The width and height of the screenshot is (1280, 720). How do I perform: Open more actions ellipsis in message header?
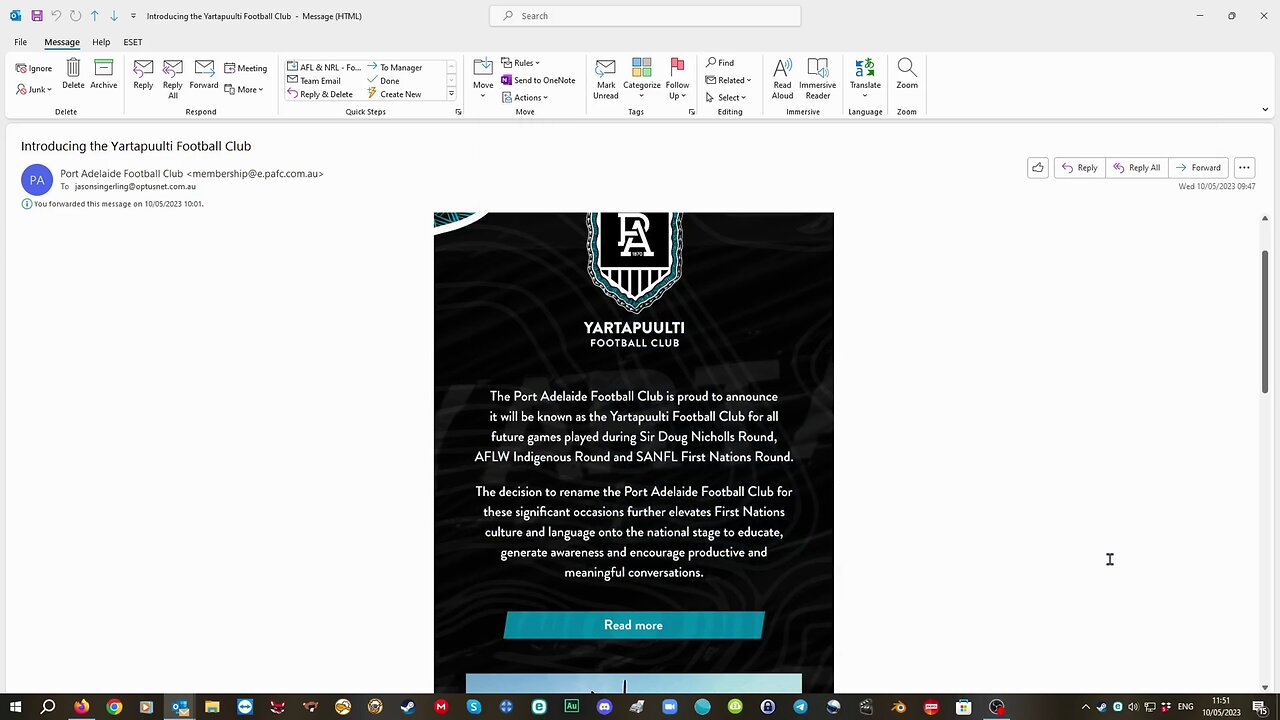[1244, 168]
